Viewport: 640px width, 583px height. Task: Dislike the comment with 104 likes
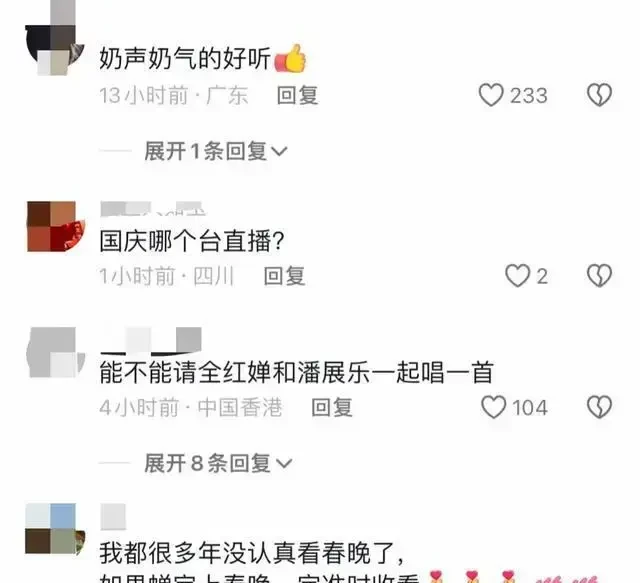pos(599,407)
